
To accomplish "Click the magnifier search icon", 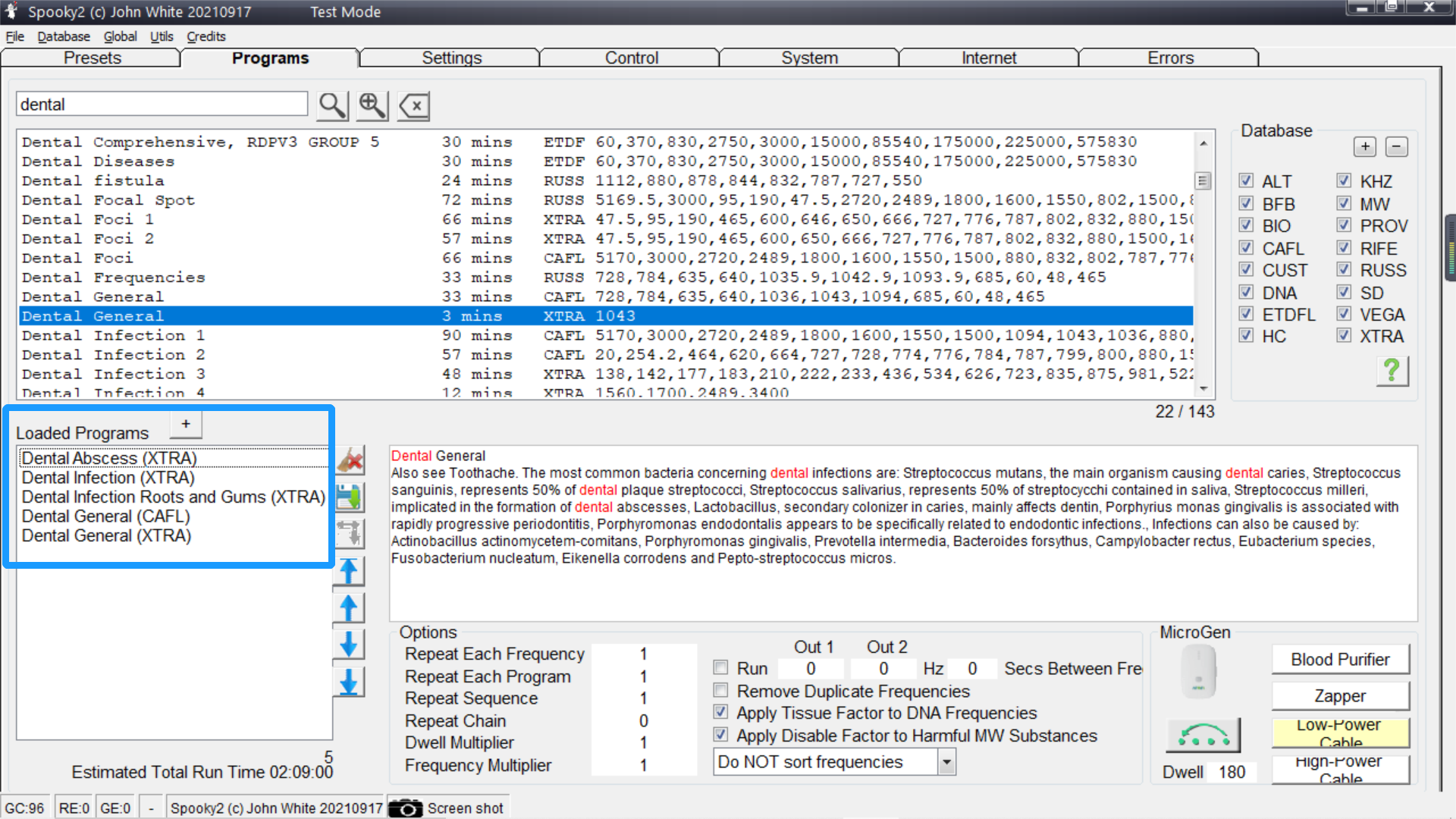I will coord(333,105).
